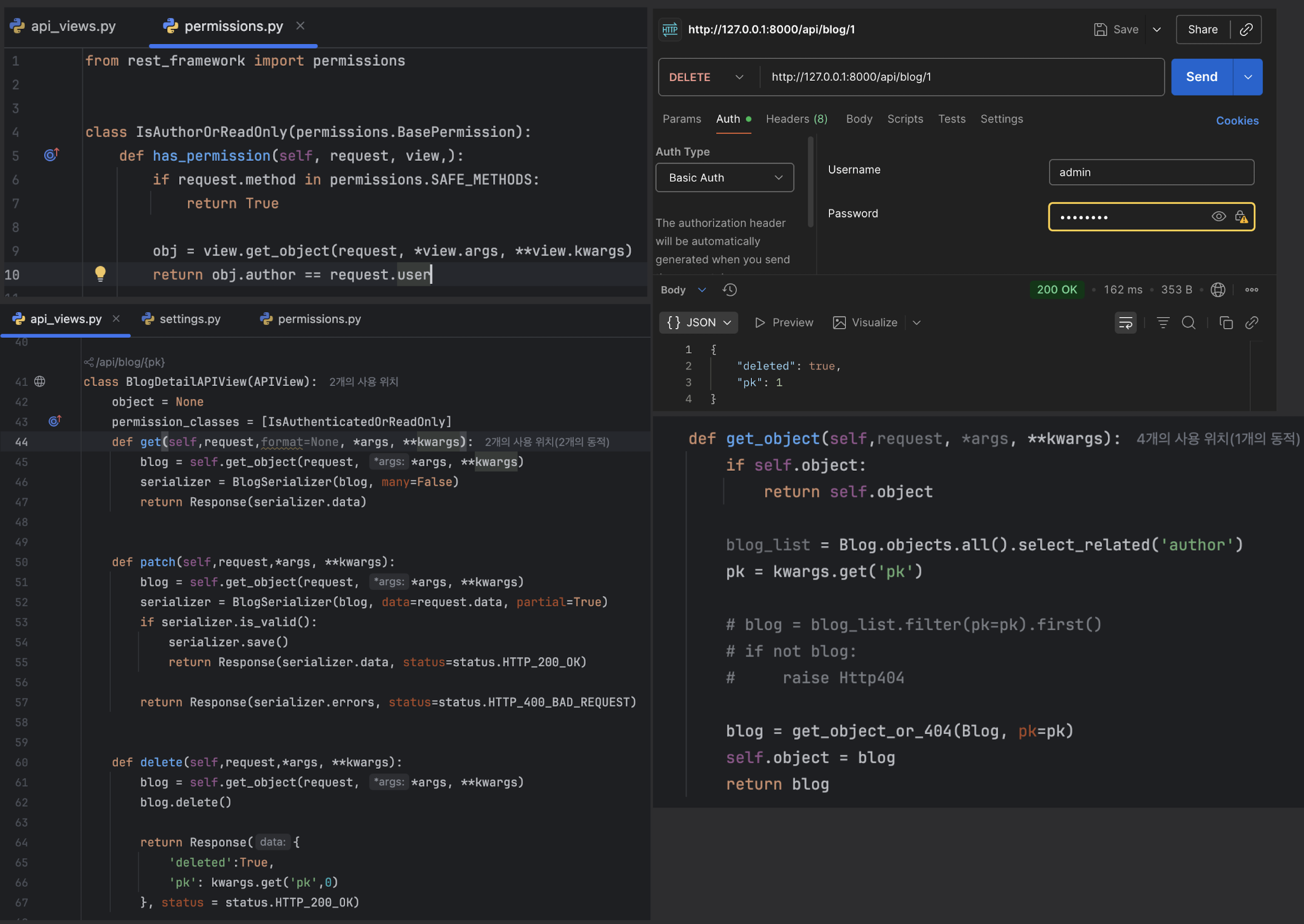Viewport: 1304px width, 924px height.
Task: Click the override gutter icon on line 43
Action: coord(55,421)
